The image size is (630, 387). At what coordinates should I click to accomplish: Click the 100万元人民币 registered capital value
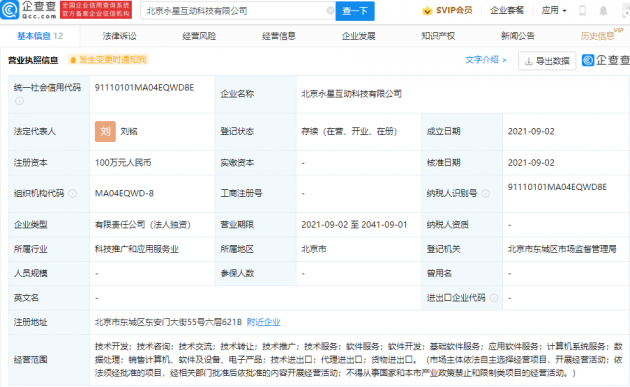tap(123, 163)
